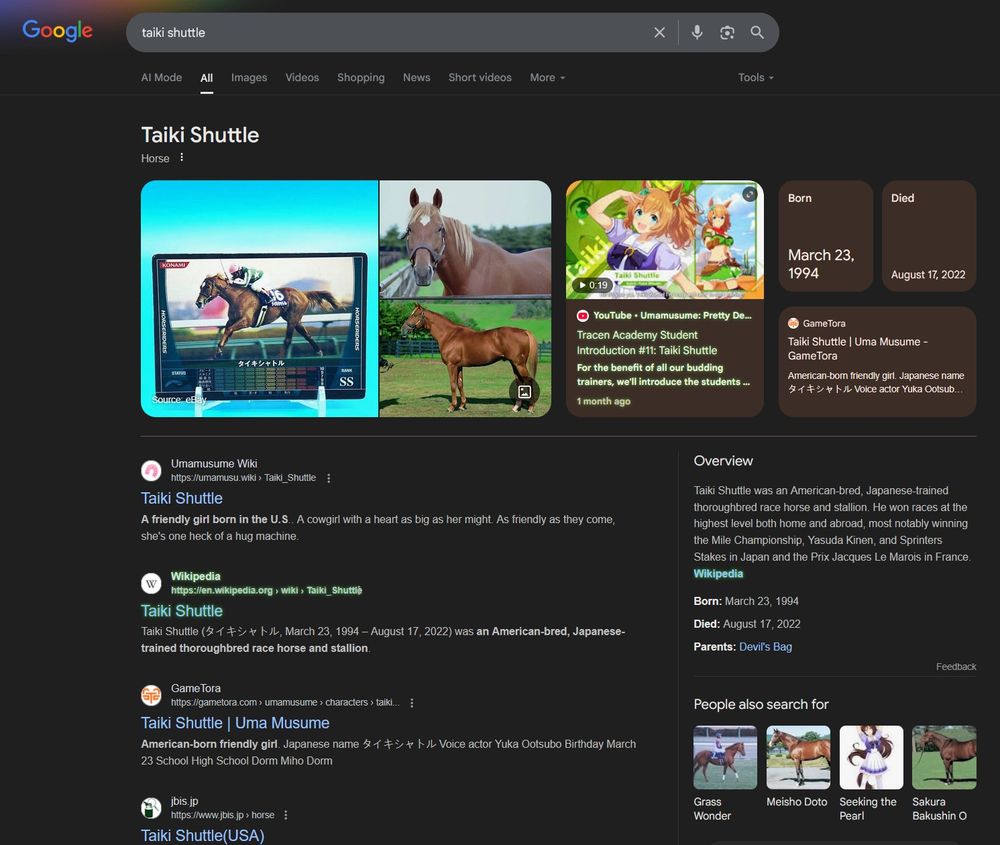Image resolution: width=1000 pixels, height=845 pixels.
Task: View the horse head close-up photo
Action: (466, 239)
